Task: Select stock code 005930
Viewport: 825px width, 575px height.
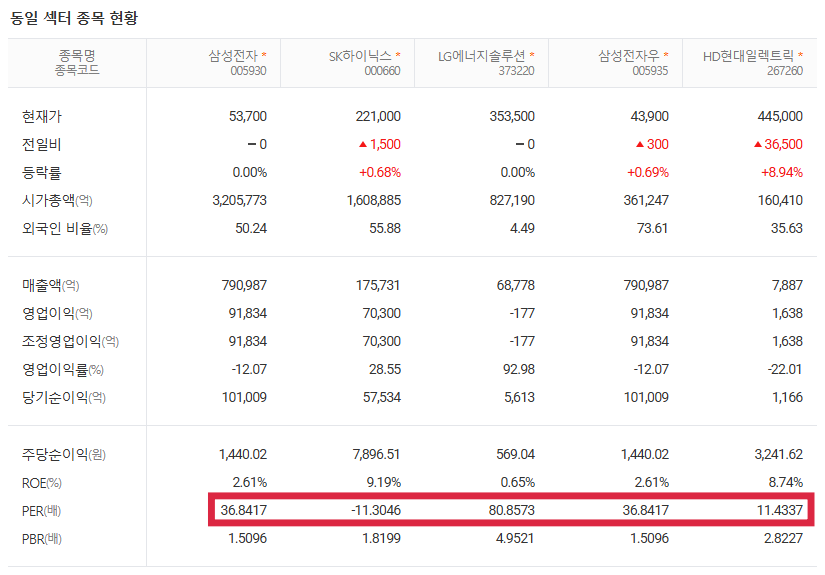Action: pos(248,70)
